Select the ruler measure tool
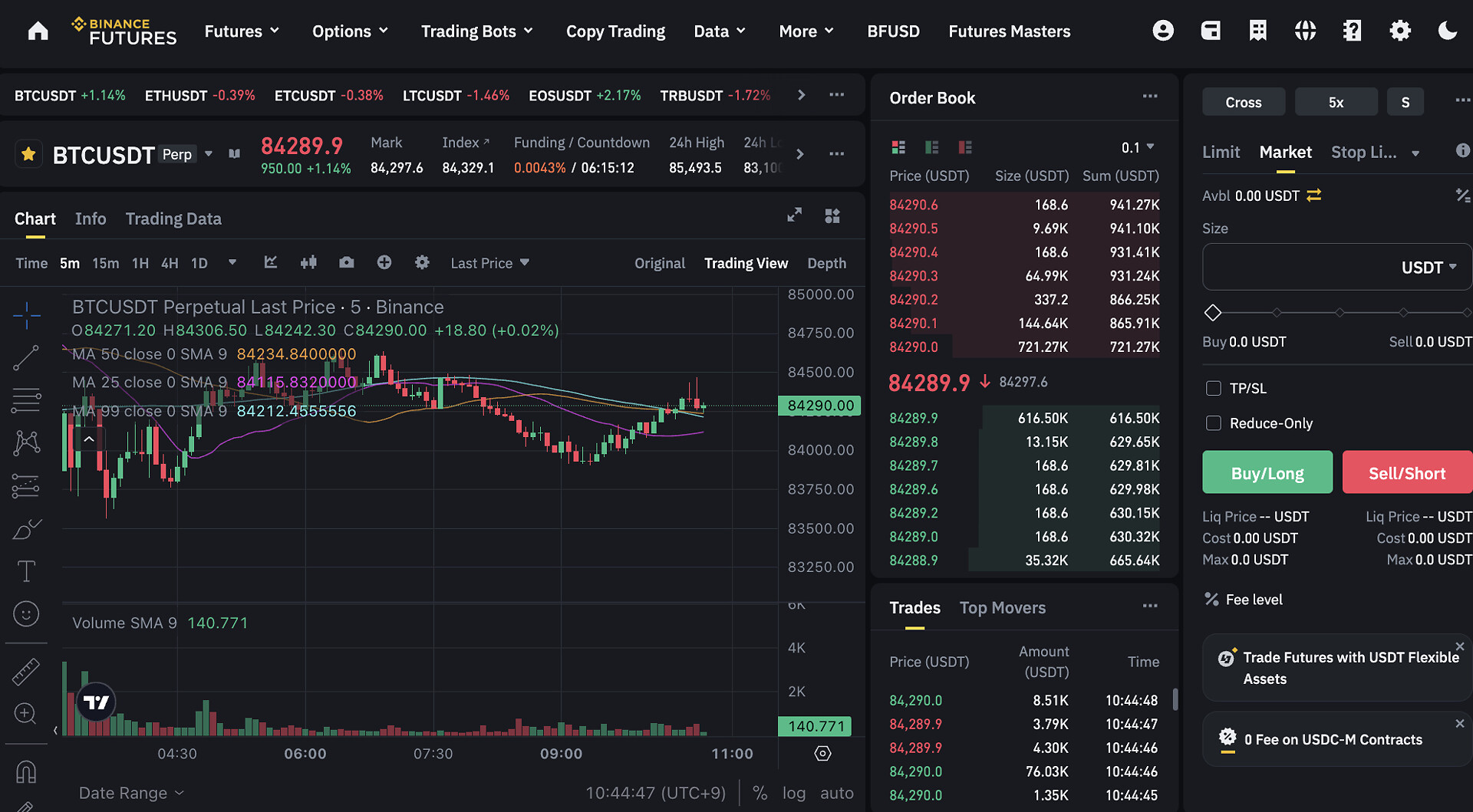Screen dimensions: 1473x812 (x=26, y=672)
